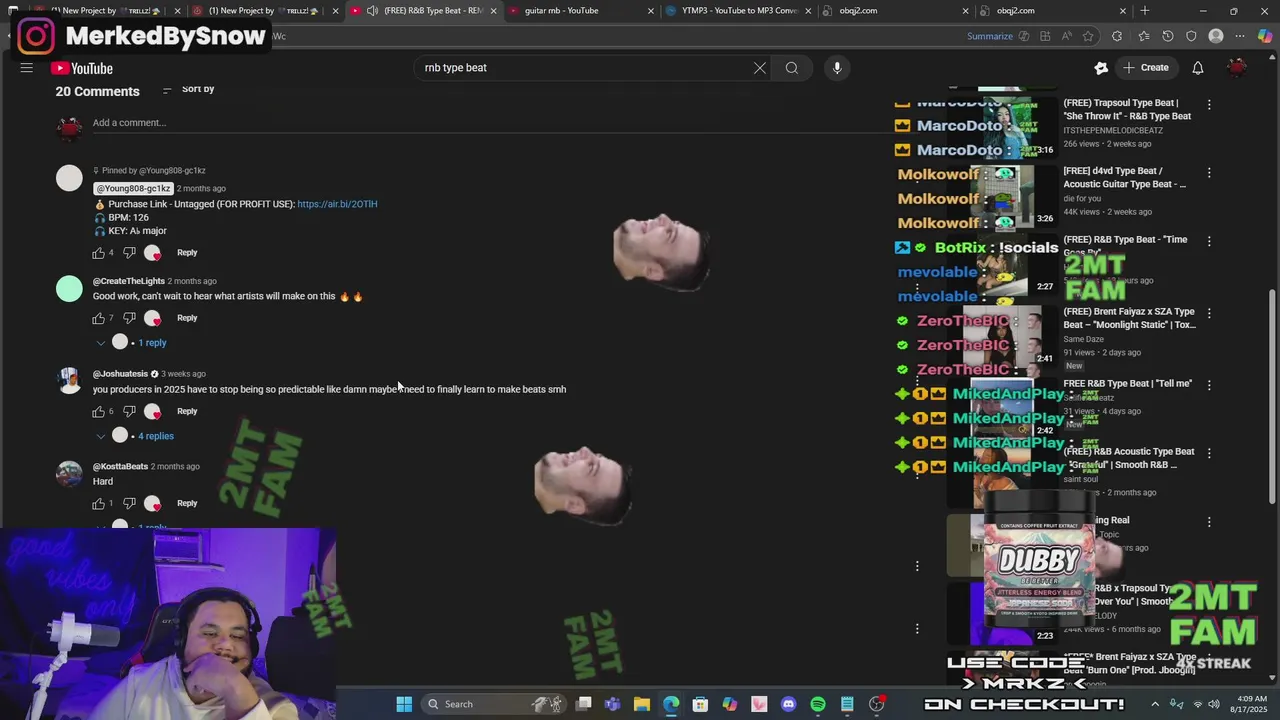Click Summarize in the address bar
This screenshot has height=720, width=1280.
tap(990, 36)
